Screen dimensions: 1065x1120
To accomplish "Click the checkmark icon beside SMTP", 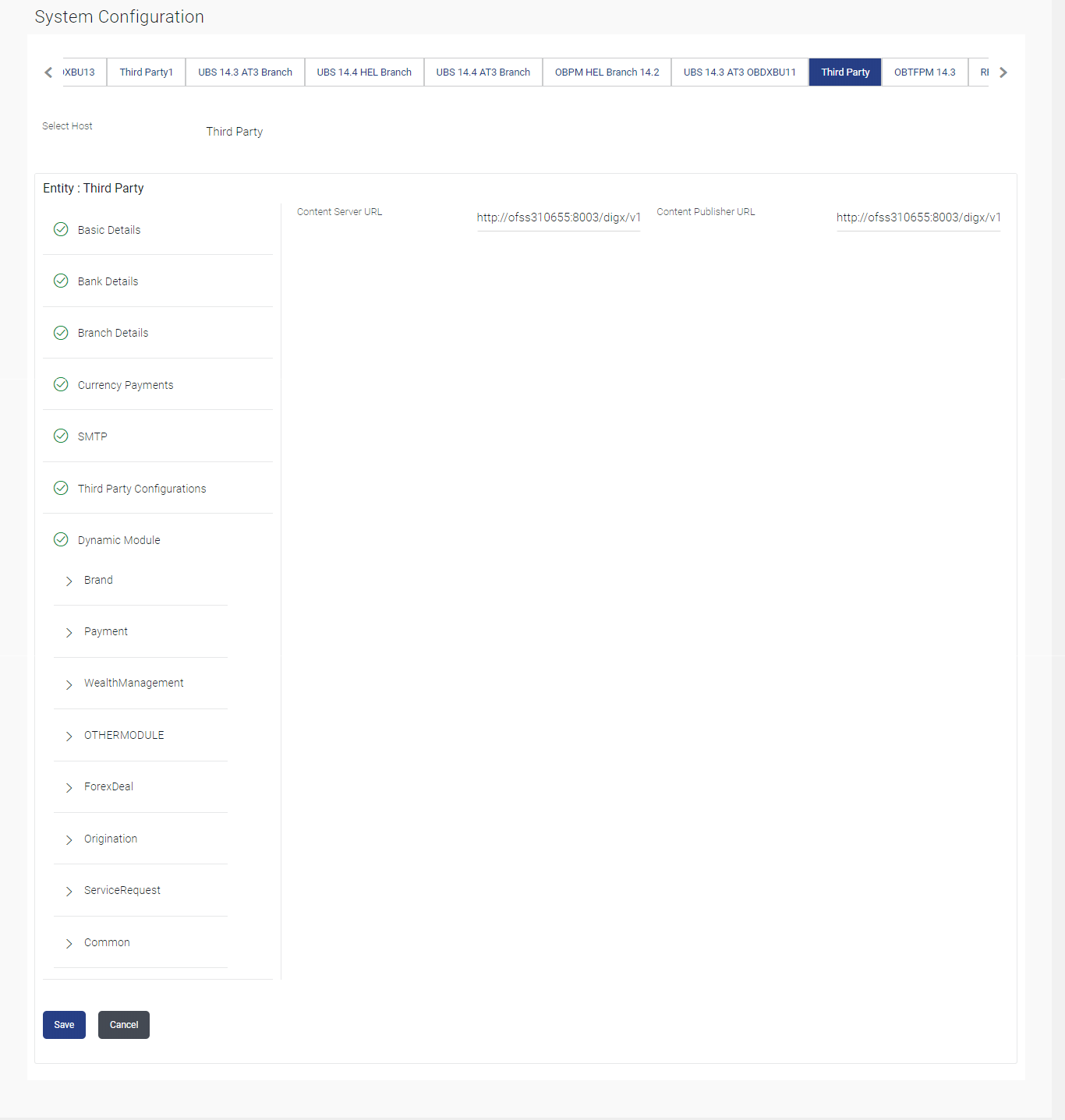I will [x=61, y=436].
